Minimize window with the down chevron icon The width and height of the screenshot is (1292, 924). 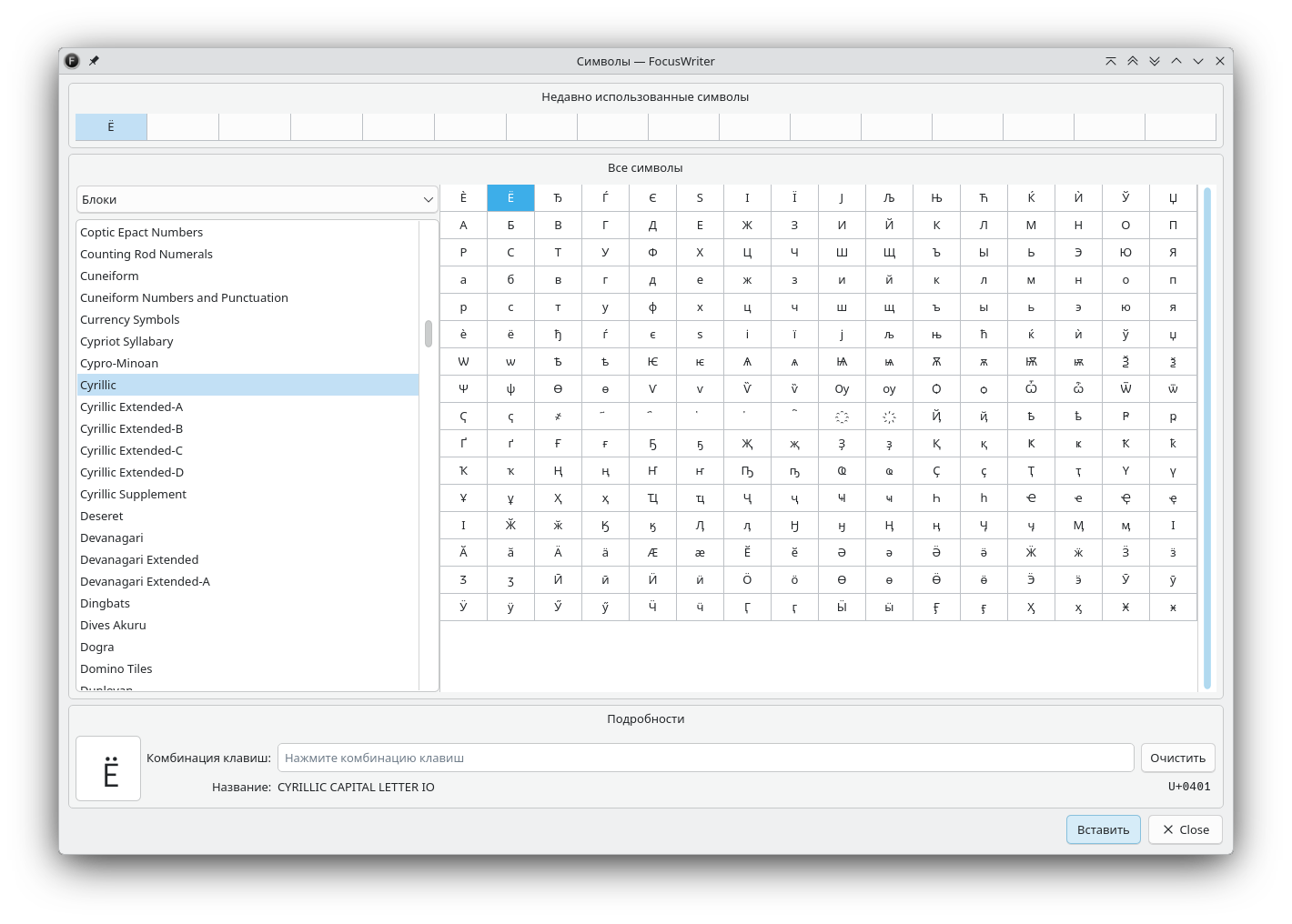click(1198, 61)
